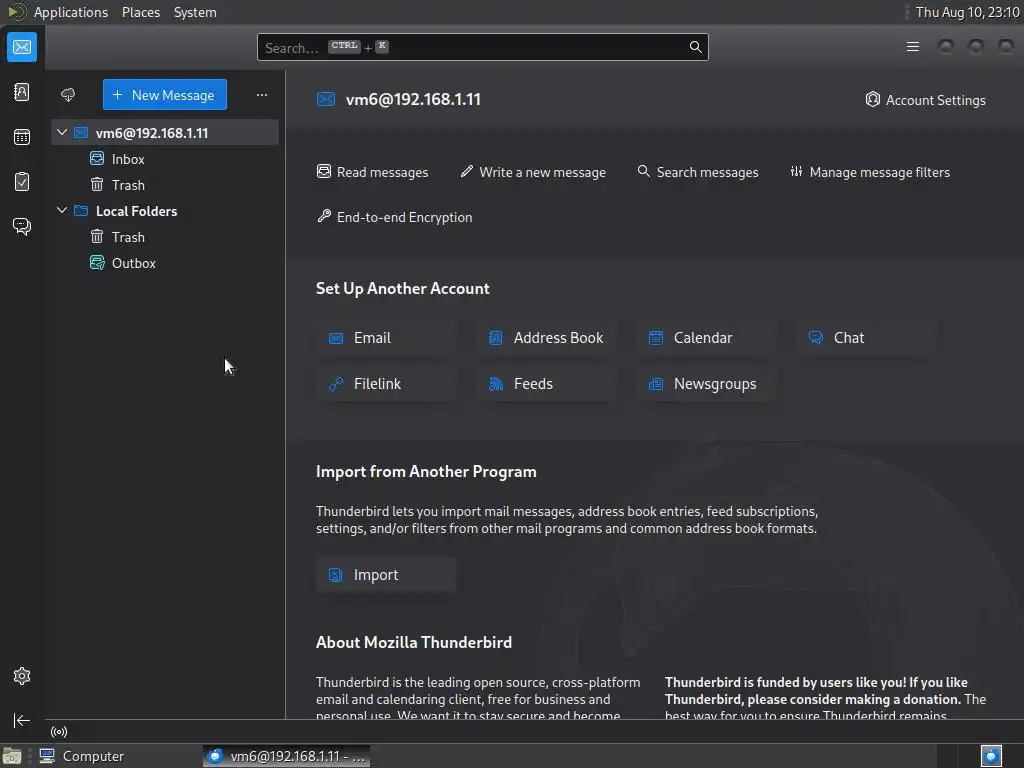Click the pencil Write message icon
1024x768 pixels.
[x=466, y=172]
